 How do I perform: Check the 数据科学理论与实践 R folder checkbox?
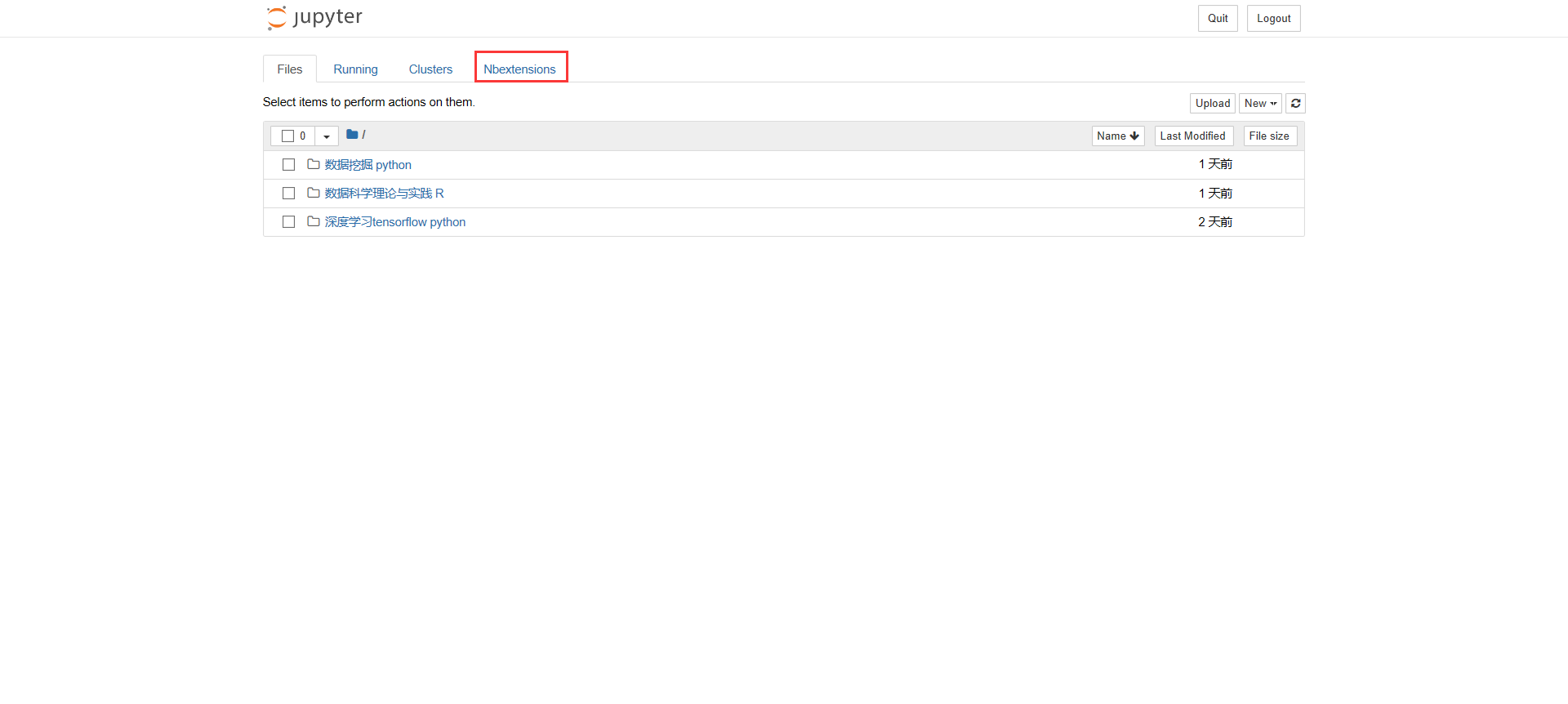(x=288, y=194)
